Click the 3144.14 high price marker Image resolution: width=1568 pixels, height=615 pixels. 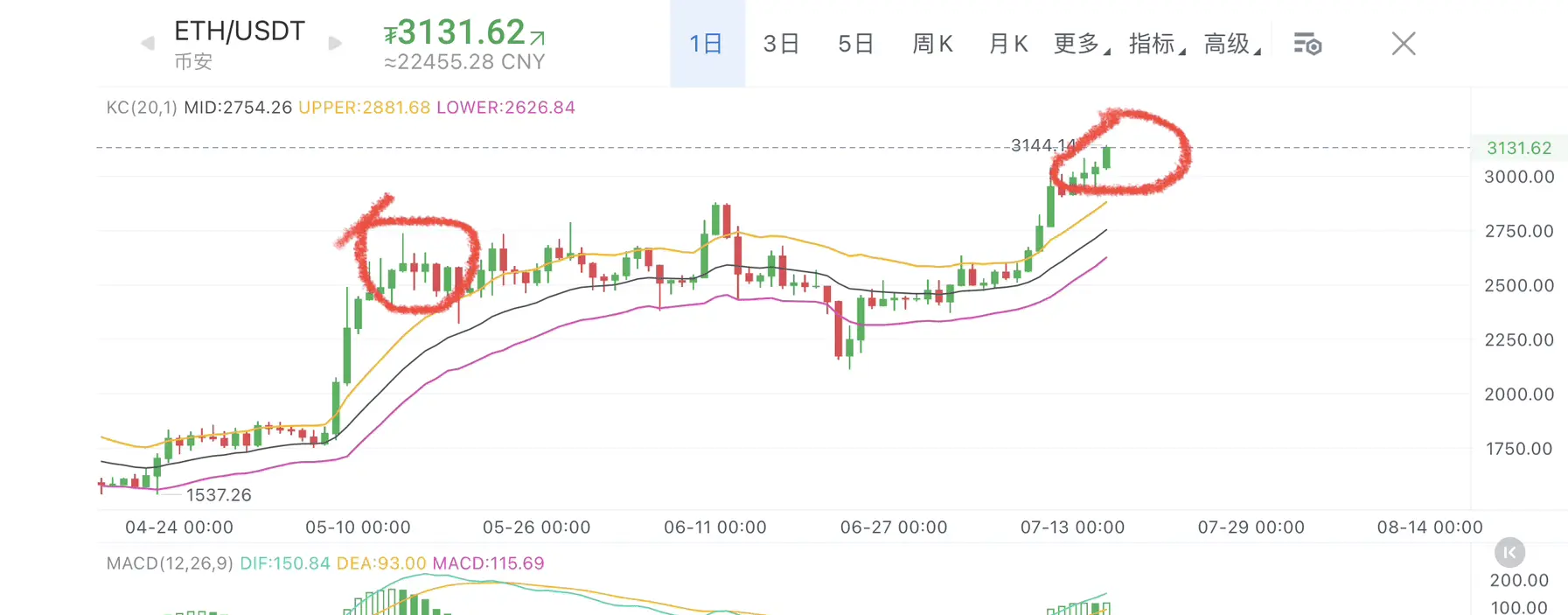coord(1043,145)
